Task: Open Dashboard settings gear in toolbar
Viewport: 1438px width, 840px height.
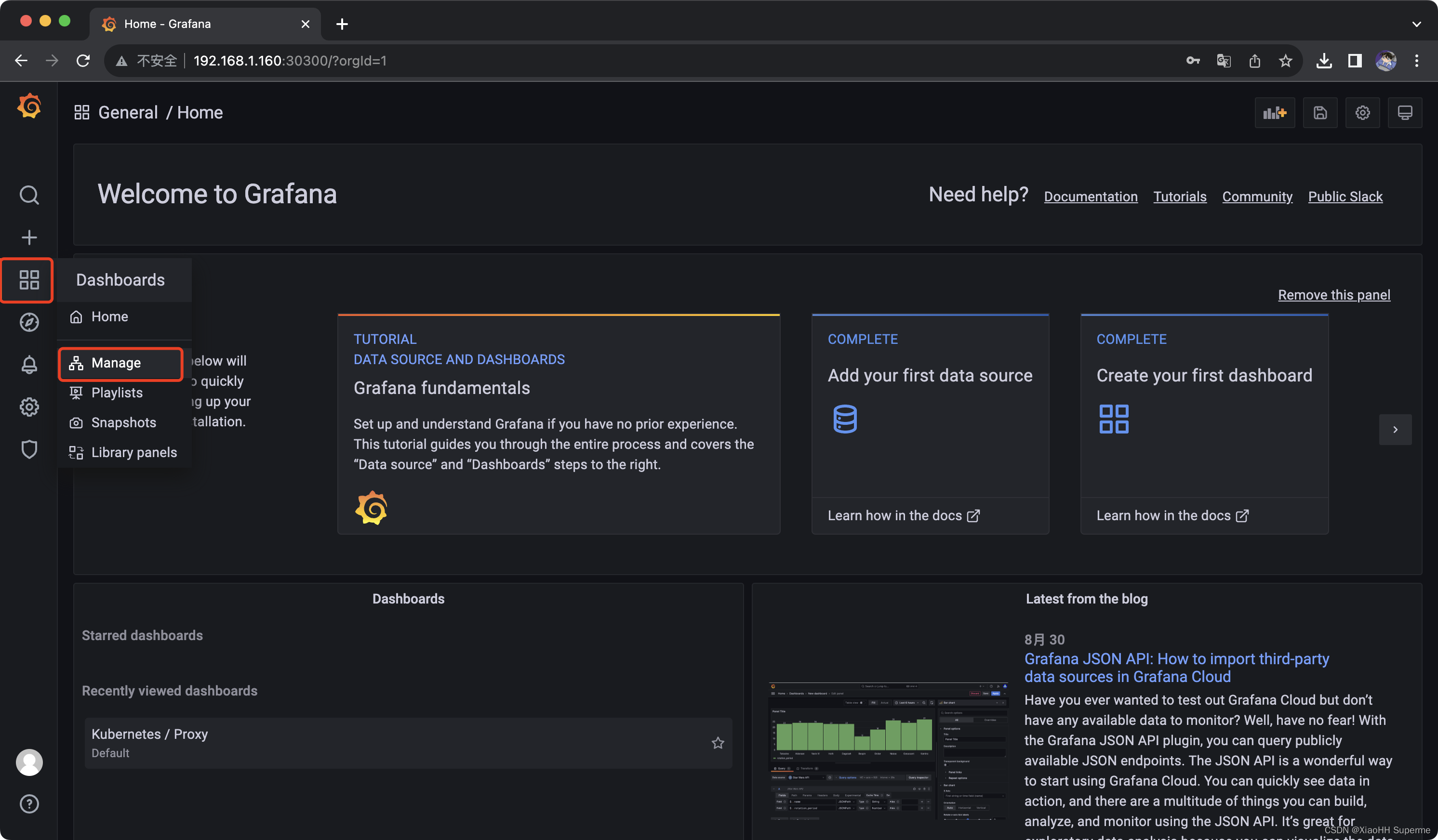Action: (x=1362, y=112)
